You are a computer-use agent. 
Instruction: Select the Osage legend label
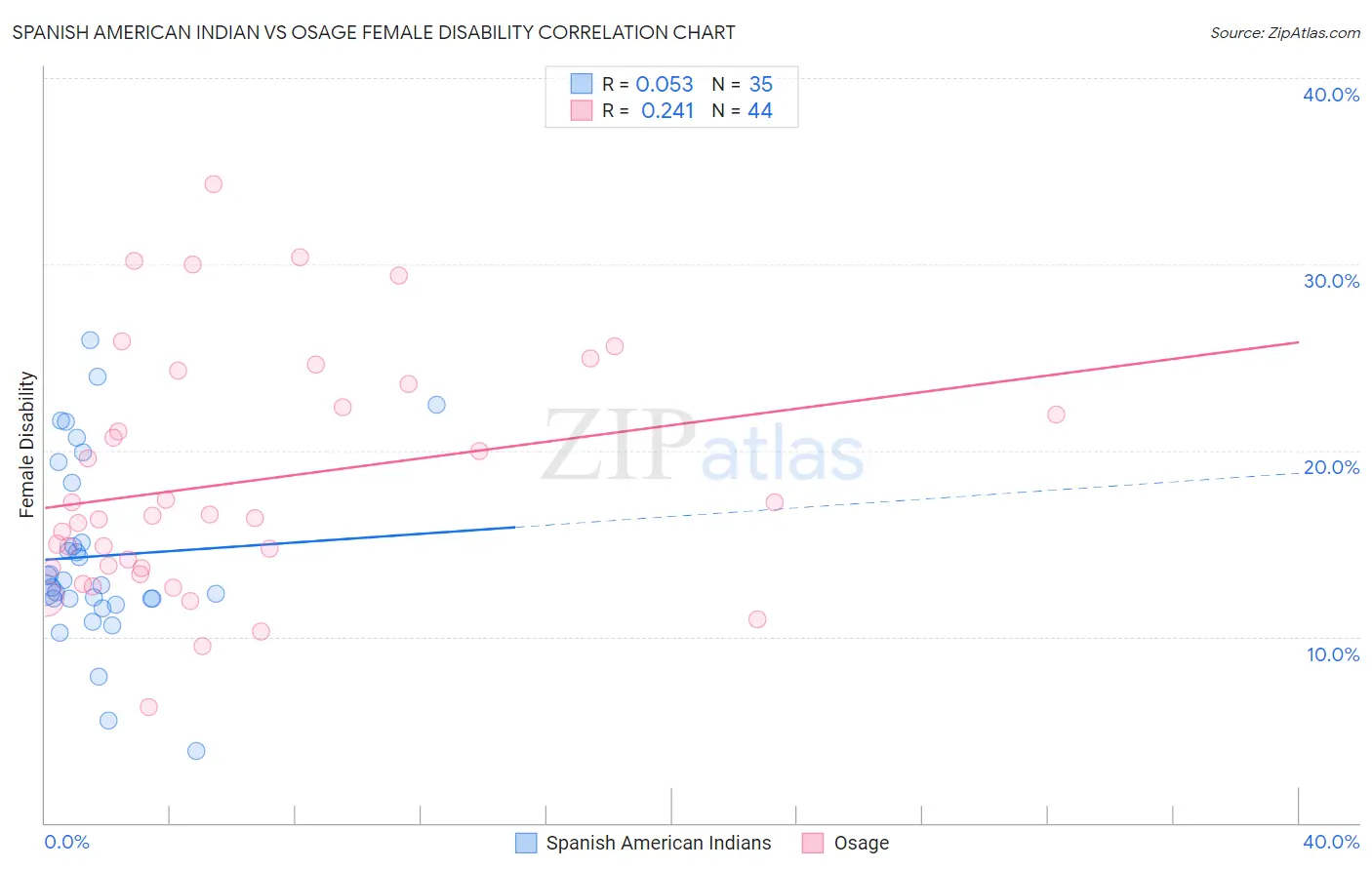coord(862,843)
